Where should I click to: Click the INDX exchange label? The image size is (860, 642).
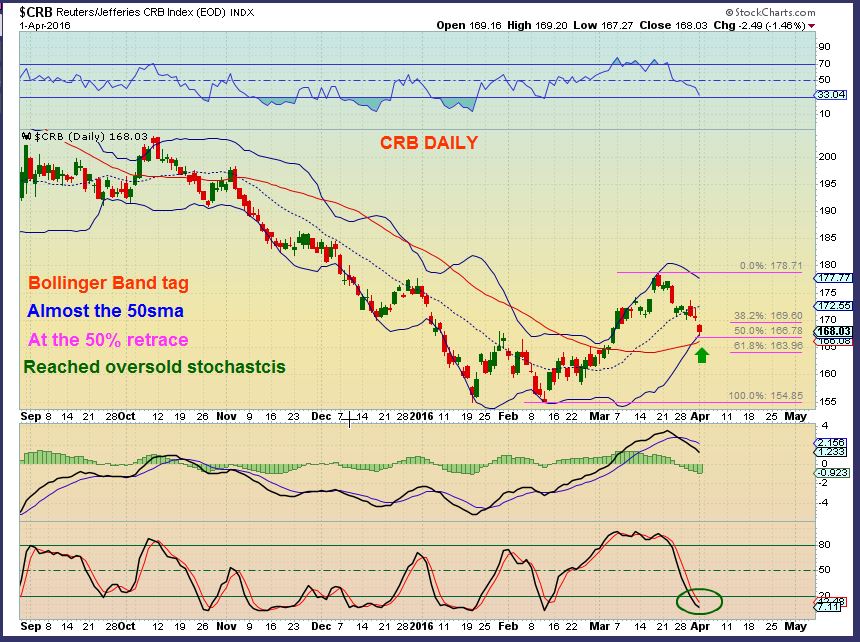pos(242,12)
